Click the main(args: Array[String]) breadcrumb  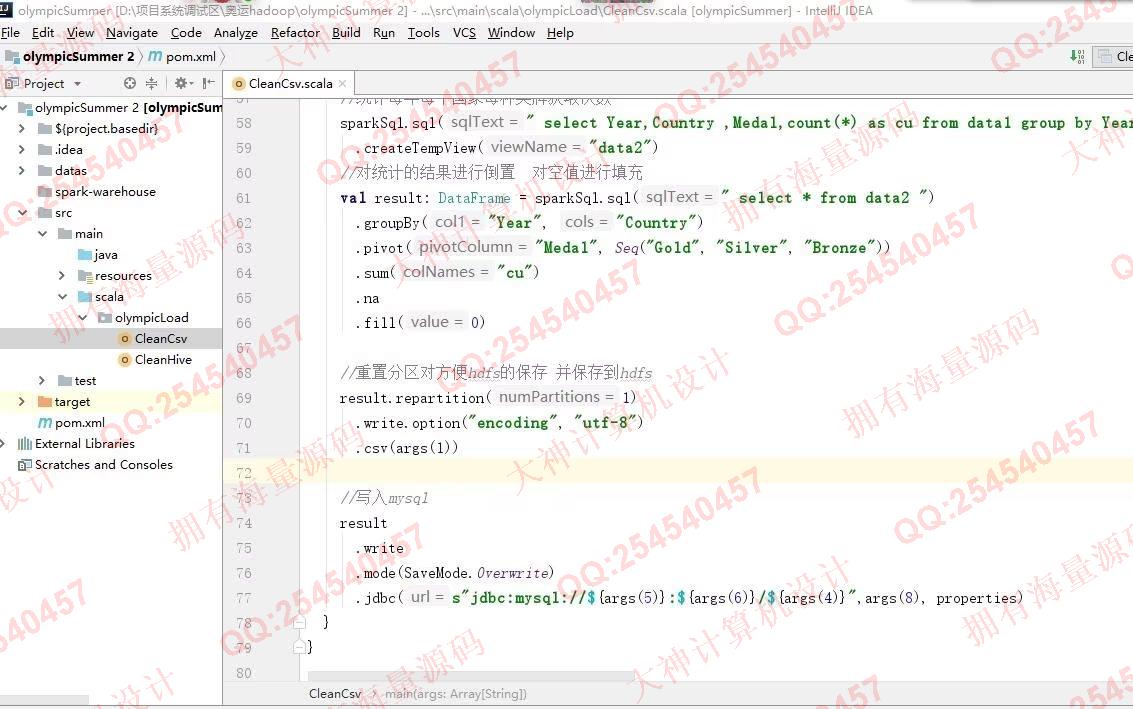456,693
